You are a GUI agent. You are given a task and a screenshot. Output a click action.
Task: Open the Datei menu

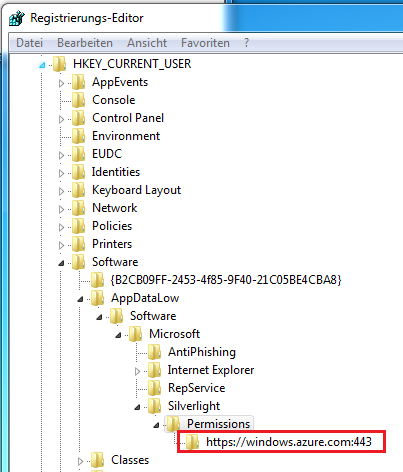(29, 43)
